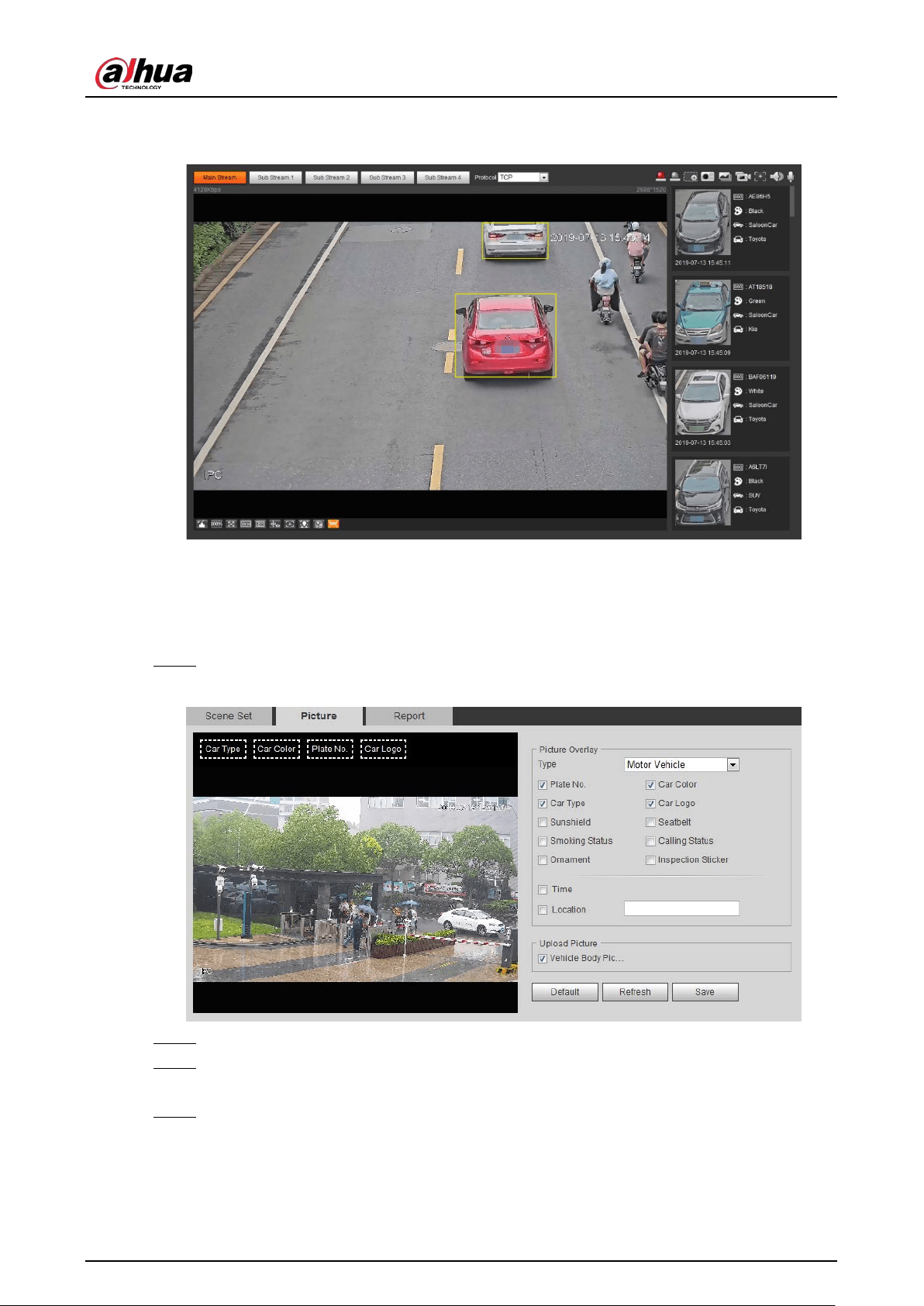
Task: Select the black Toyota AE86H5 thumbnail
Action: (702, 222)
